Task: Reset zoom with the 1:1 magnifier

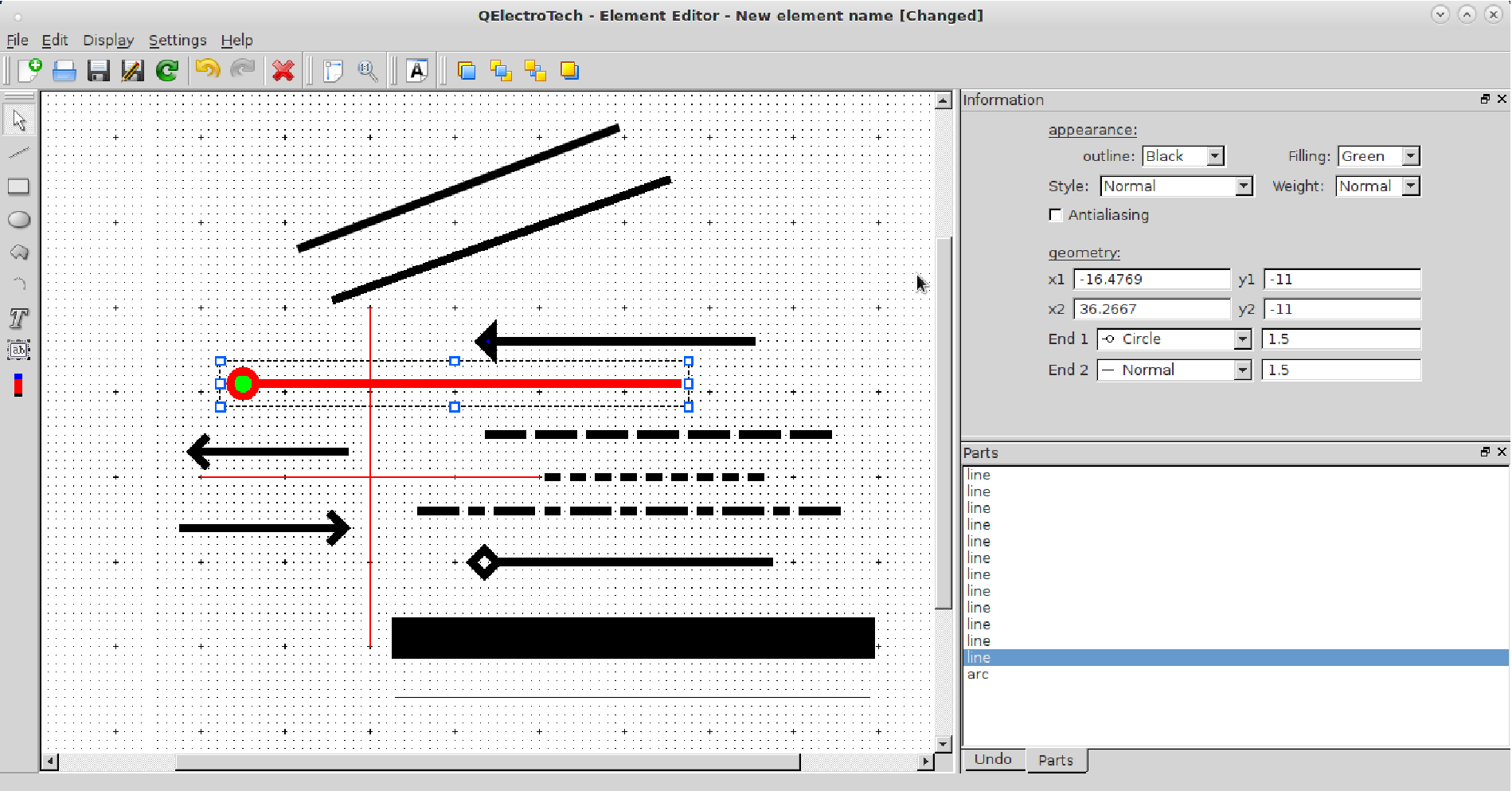Action: click(x=367, y=71)
